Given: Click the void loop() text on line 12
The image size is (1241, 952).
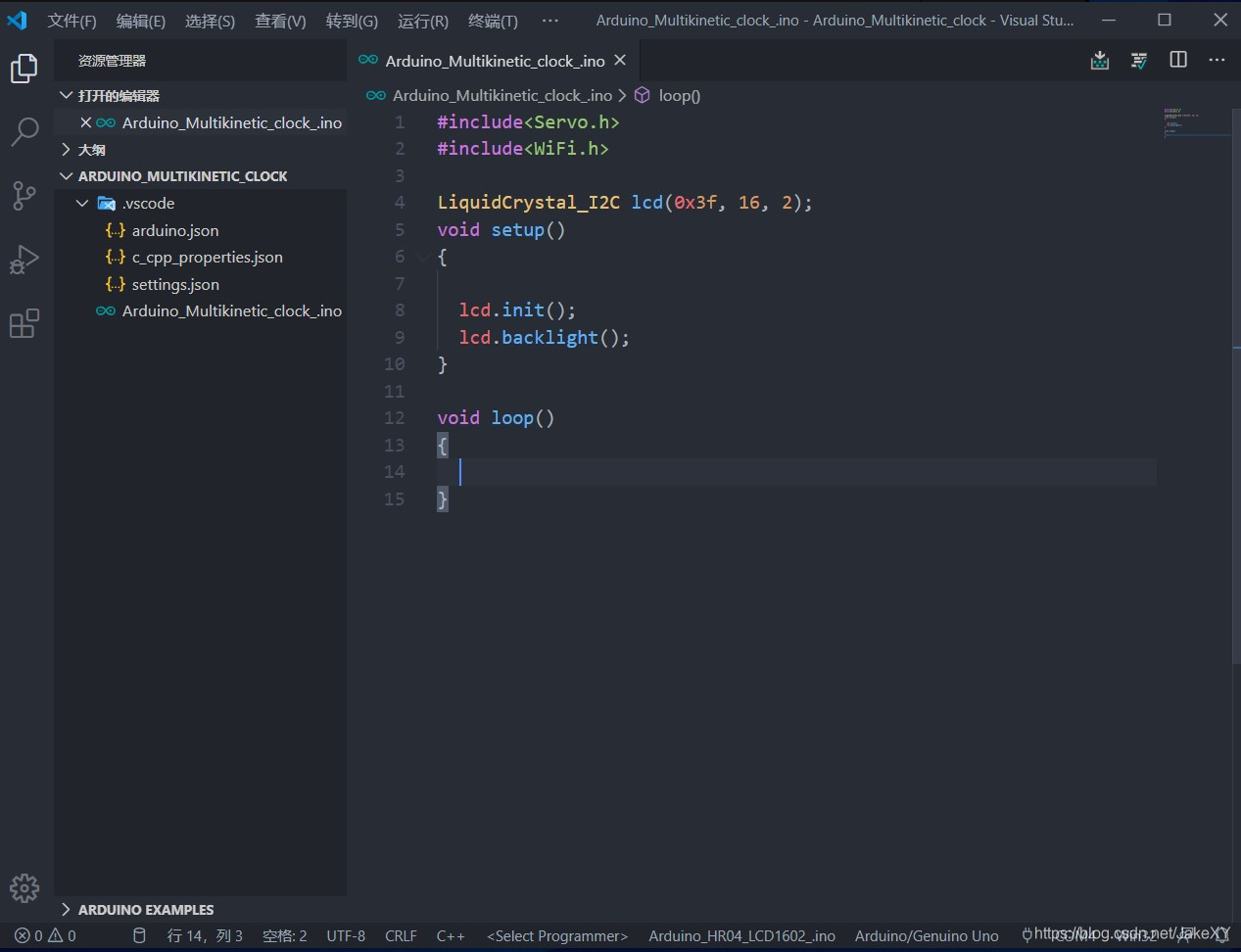Looking at the screenshot, I should pos(496,418).
